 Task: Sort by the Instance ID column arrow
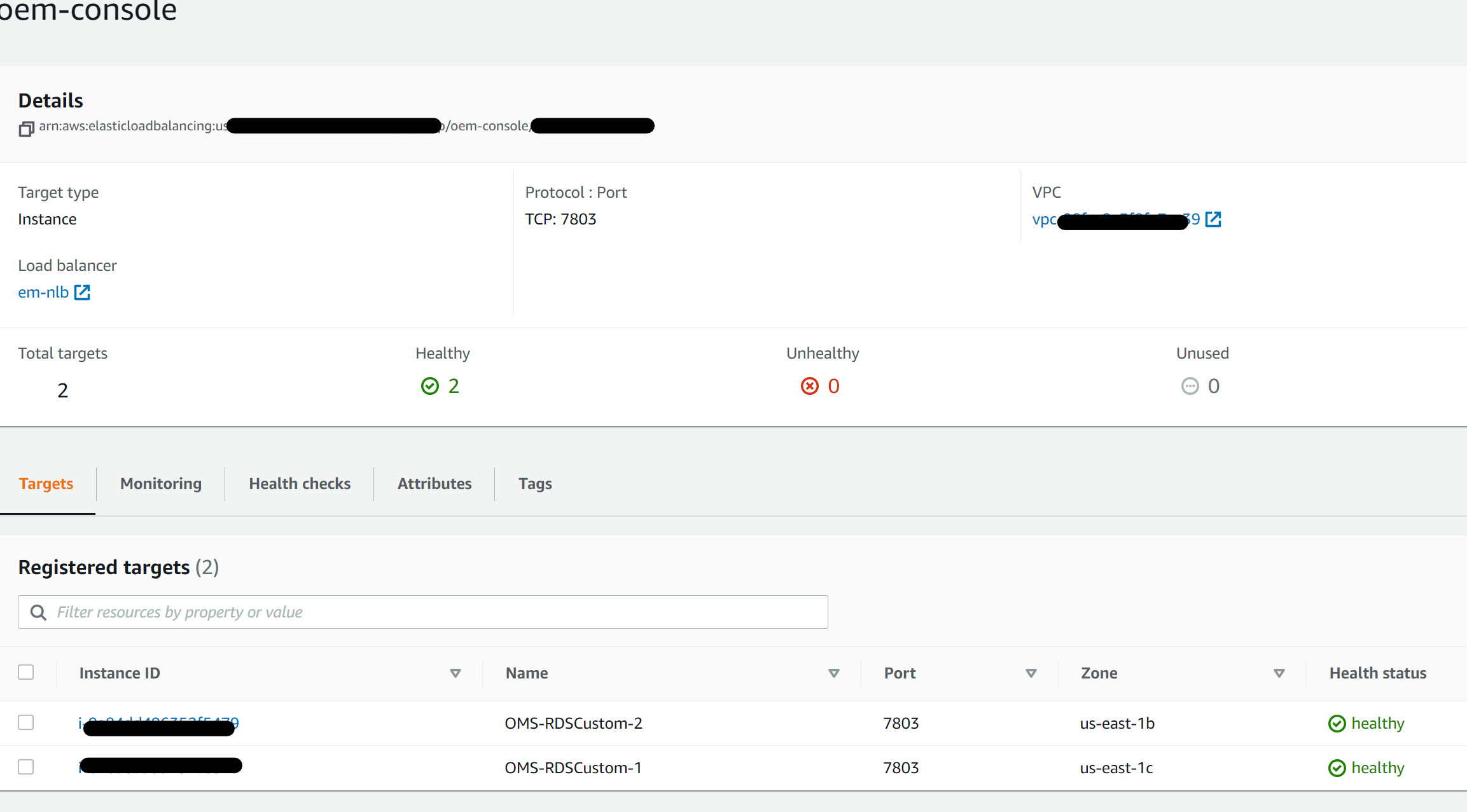tap(455, 673)
